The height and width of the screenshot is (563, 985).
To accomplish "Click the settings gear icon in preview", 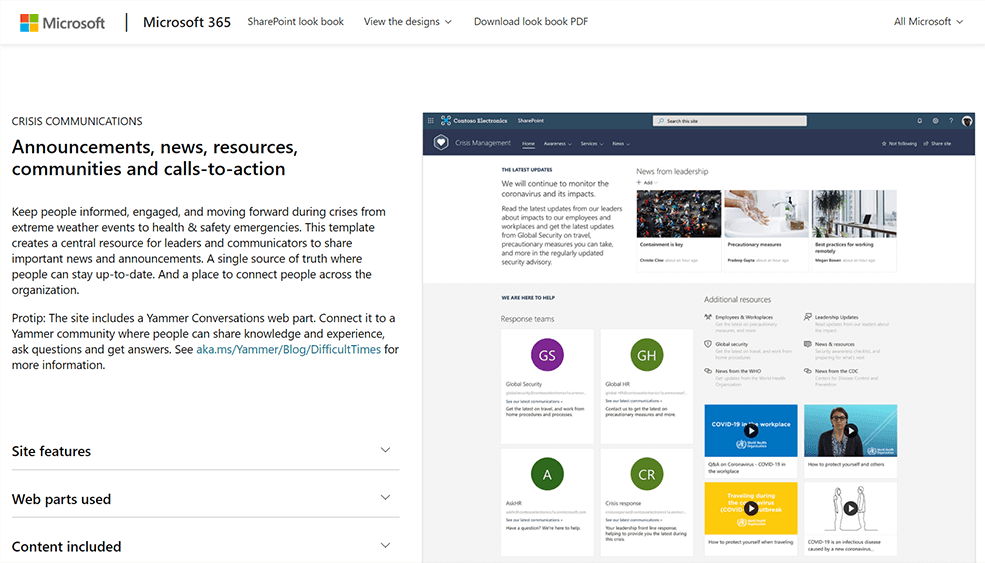I will (x=935, y=121).
